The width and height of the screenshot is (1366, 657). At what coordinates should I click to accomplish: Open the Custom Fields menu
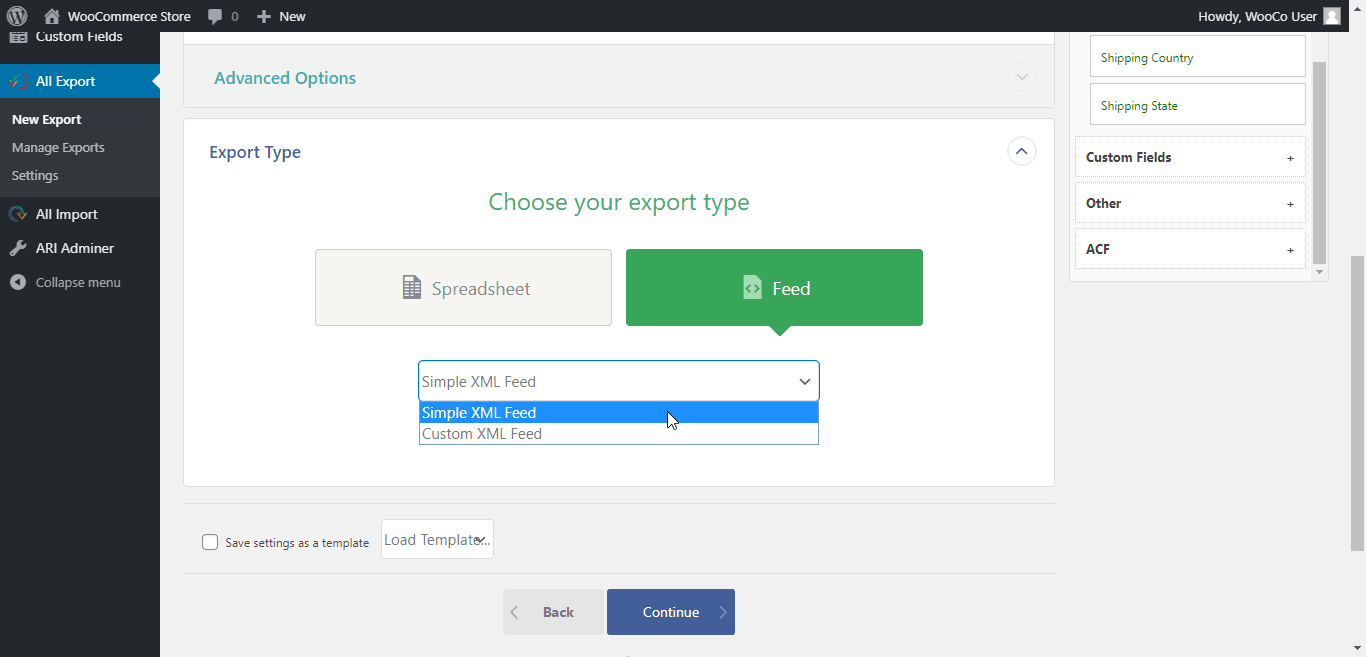[x=80, y=38]
